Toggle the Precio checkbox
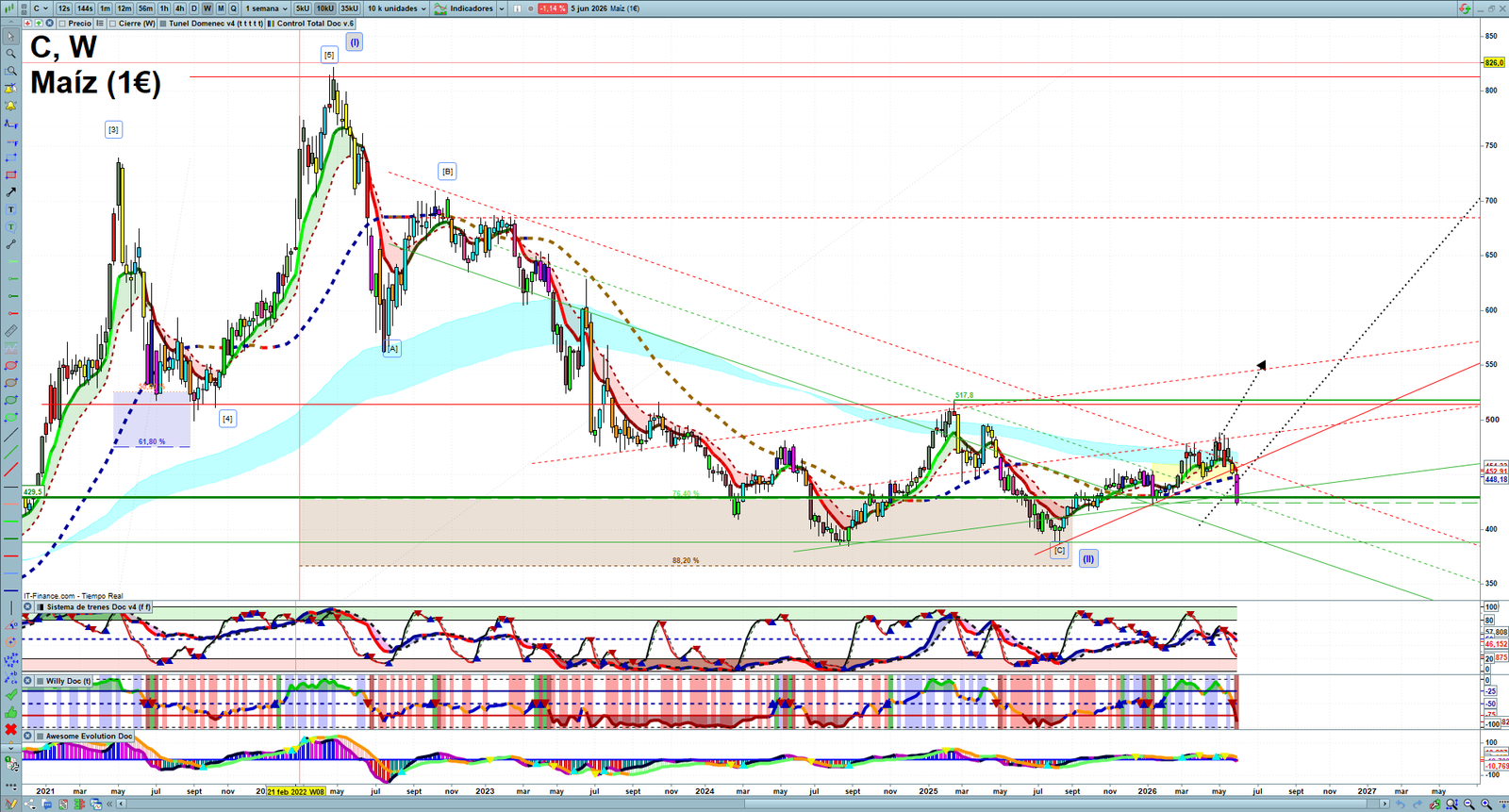Image resolution: width=1509 pixels, height=812 pixels. point(62,24)
